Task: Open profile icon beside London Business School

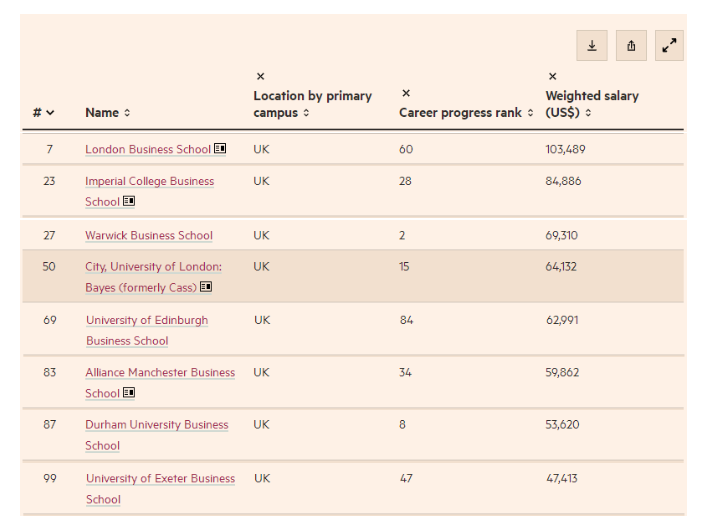Action: pyautogui.click(x=220, y=149)
